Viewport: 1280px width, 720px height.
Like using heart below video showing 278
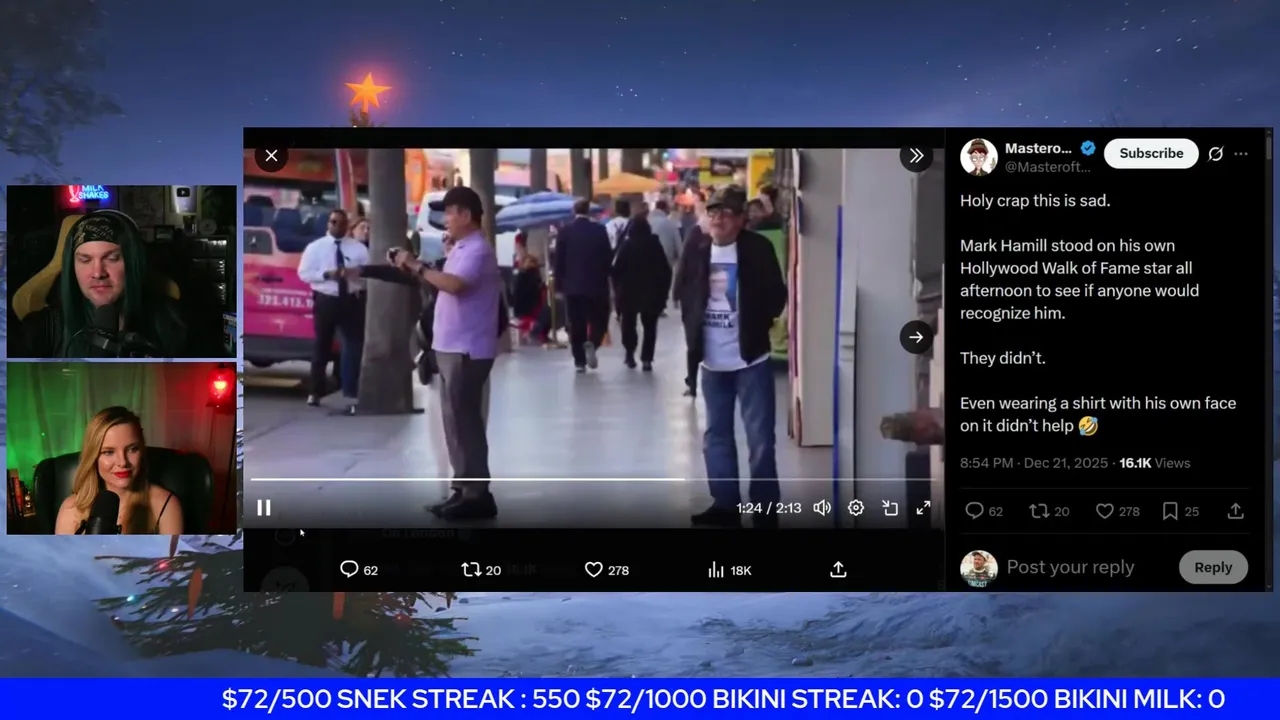click(606, 570)
